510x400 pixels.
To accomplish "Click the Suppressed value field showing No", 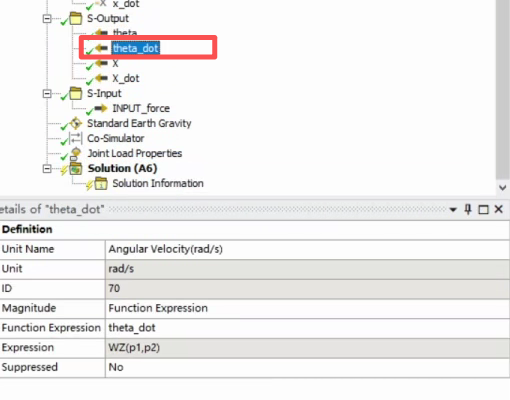I will (x=307, y=367).
